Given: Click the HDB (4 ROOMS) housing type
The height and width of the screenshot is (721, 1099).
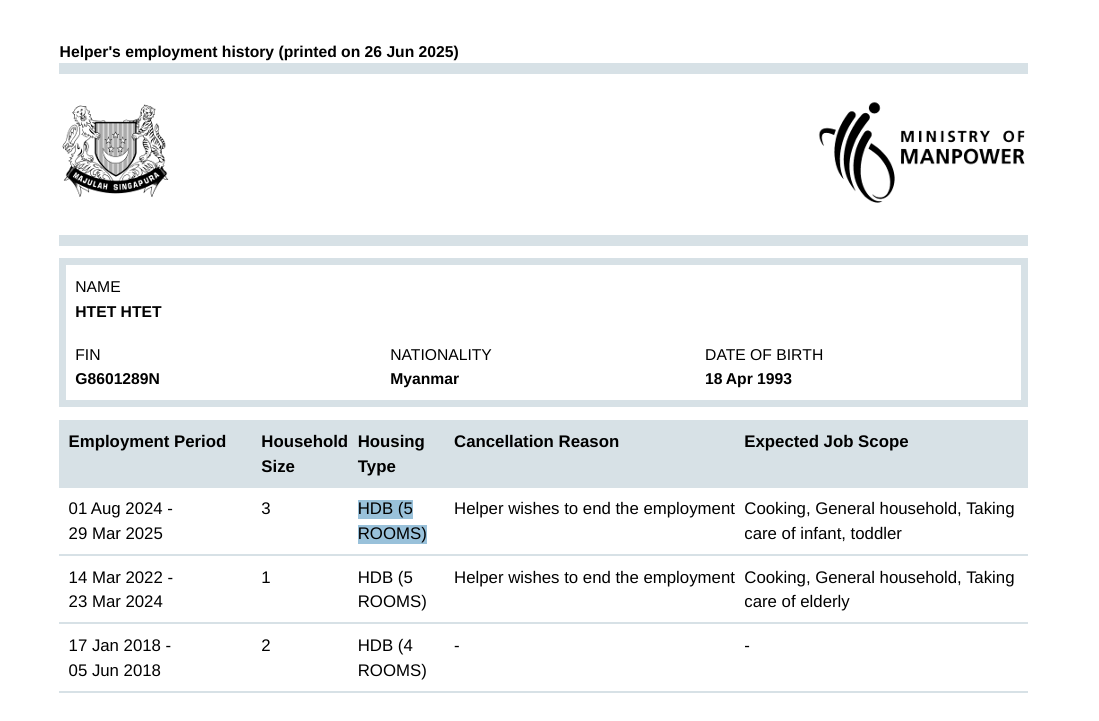Looking at the screenshot, I should 391,658.
